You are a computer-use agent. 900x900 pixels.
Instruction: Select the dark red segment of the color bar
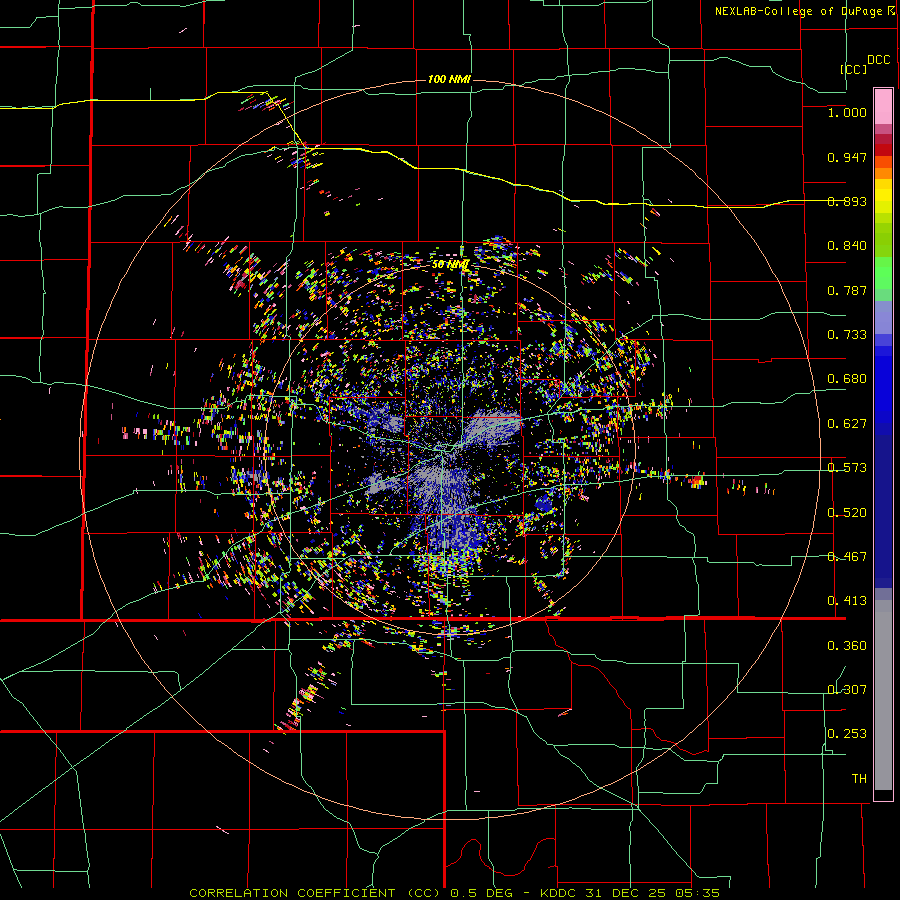883,149
